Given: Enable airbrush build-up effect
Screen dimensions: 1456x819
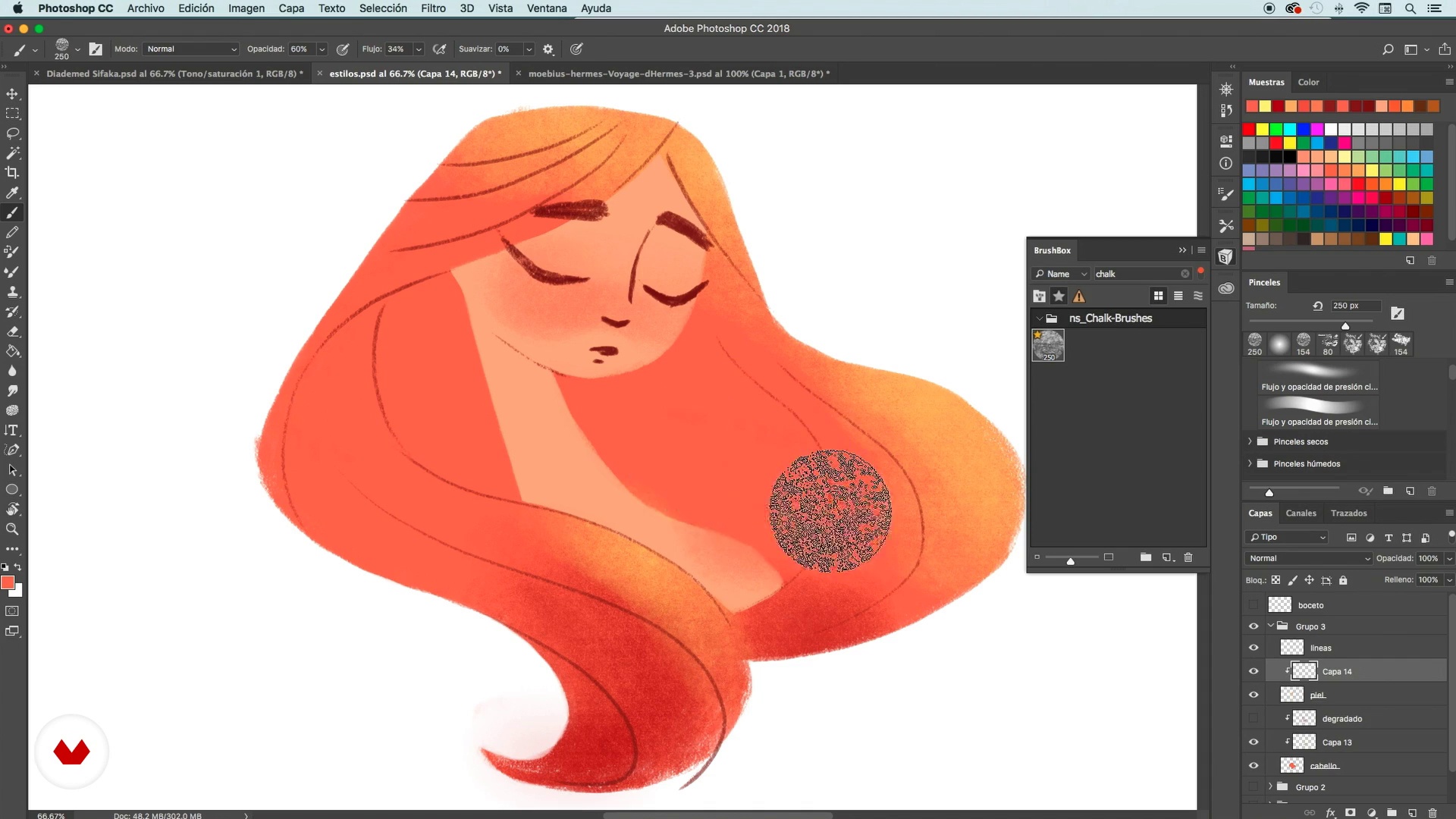Looking at the screenshot, I should (439, 49).
